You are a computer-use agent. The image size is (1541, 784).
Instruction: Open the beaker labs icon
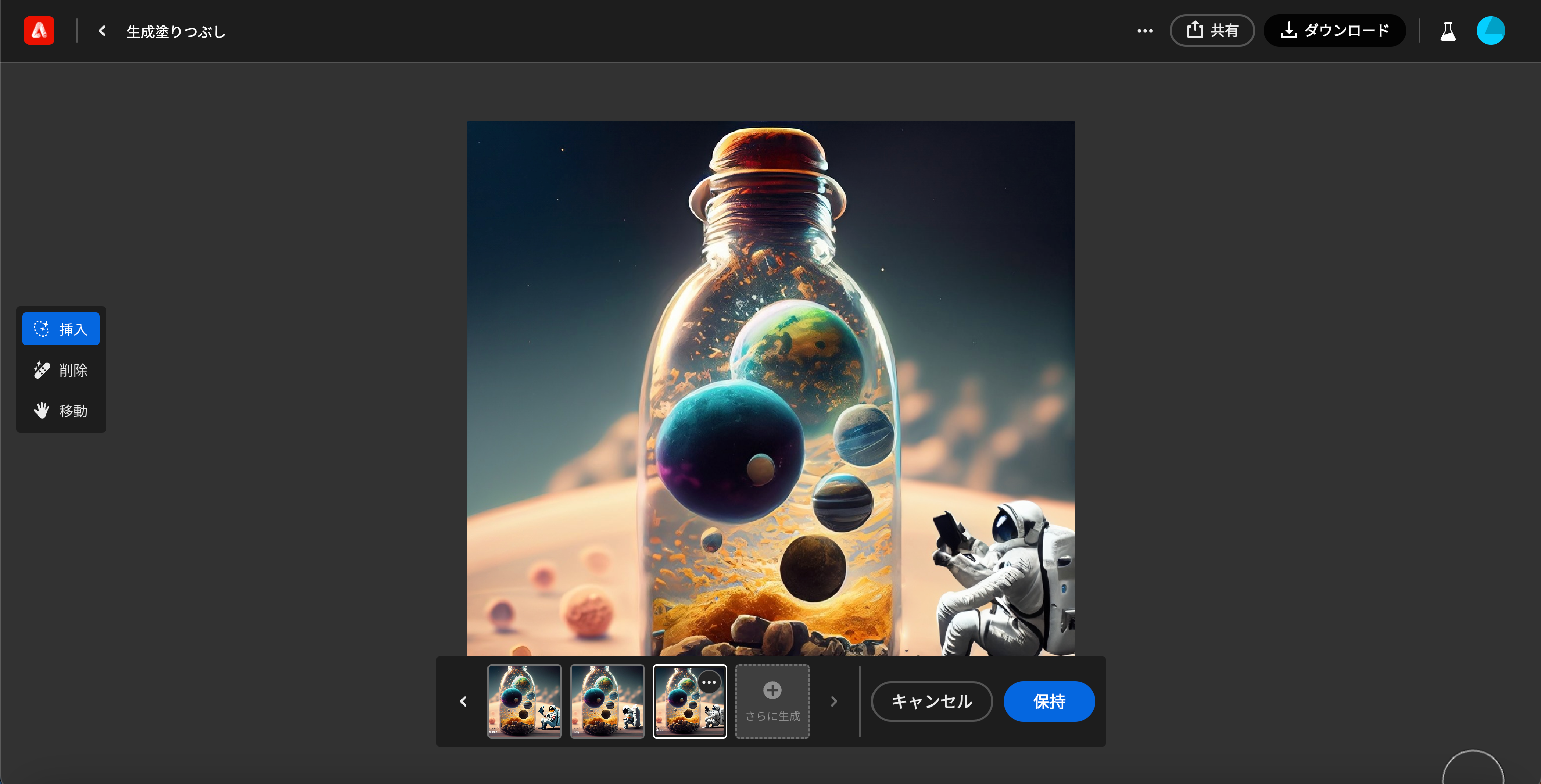[x=1448, y=31]
